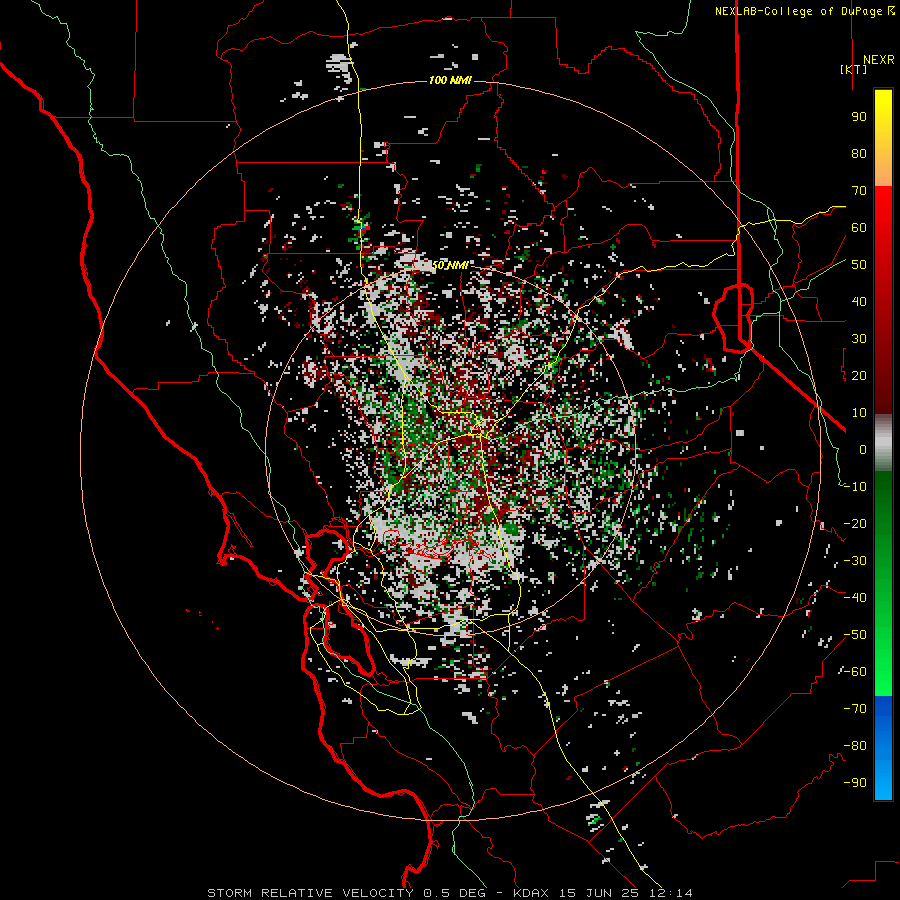Click the -10 knot scale value
Screen dimensions: 900x900
tap(855, 487)
